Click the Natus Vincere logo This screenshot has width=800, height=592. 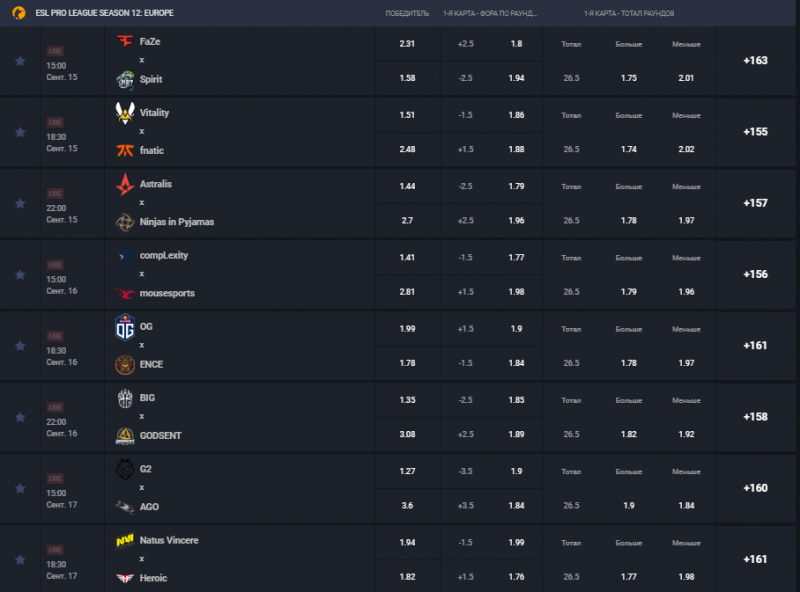(x=125, y=540)
